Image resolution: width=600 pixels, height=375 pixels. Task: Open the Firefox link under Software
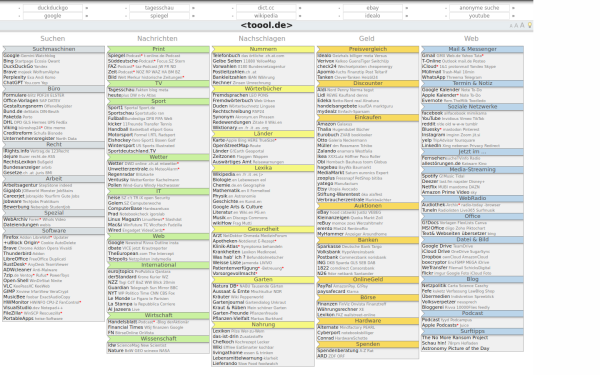11,237
